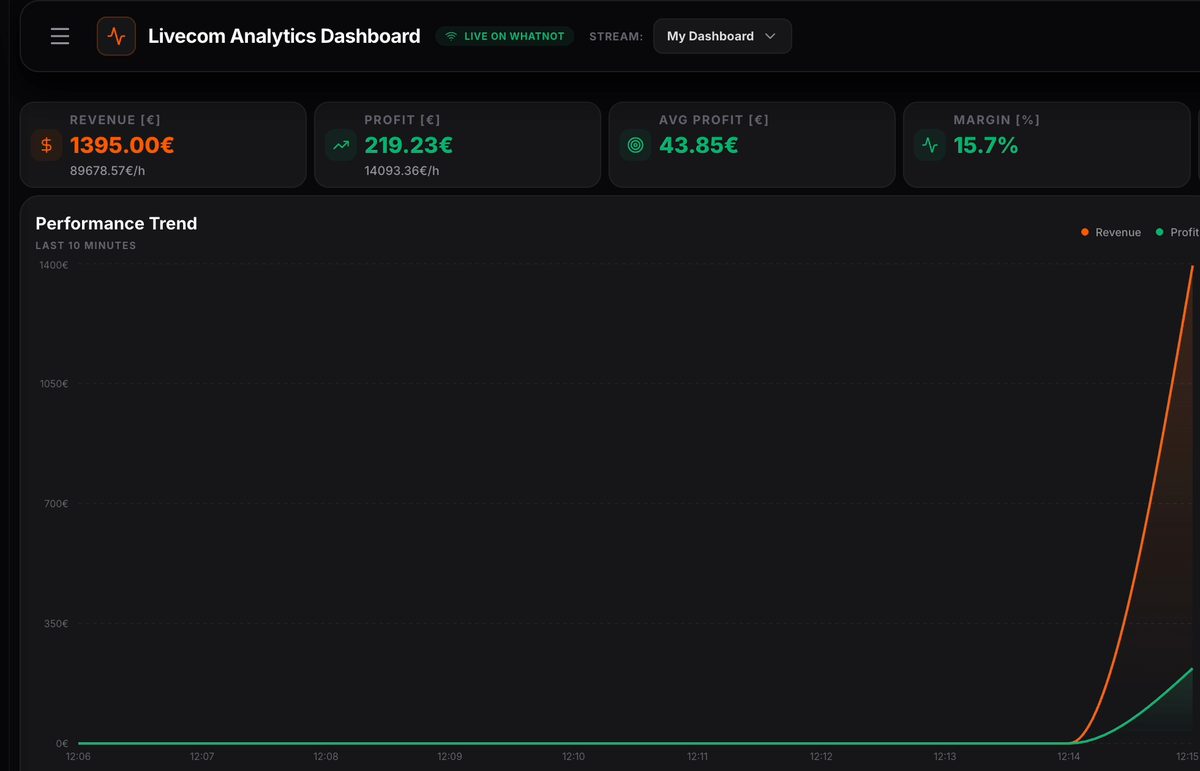Click the STREAM: label
1200x771 pixels.
click(616, 36)
